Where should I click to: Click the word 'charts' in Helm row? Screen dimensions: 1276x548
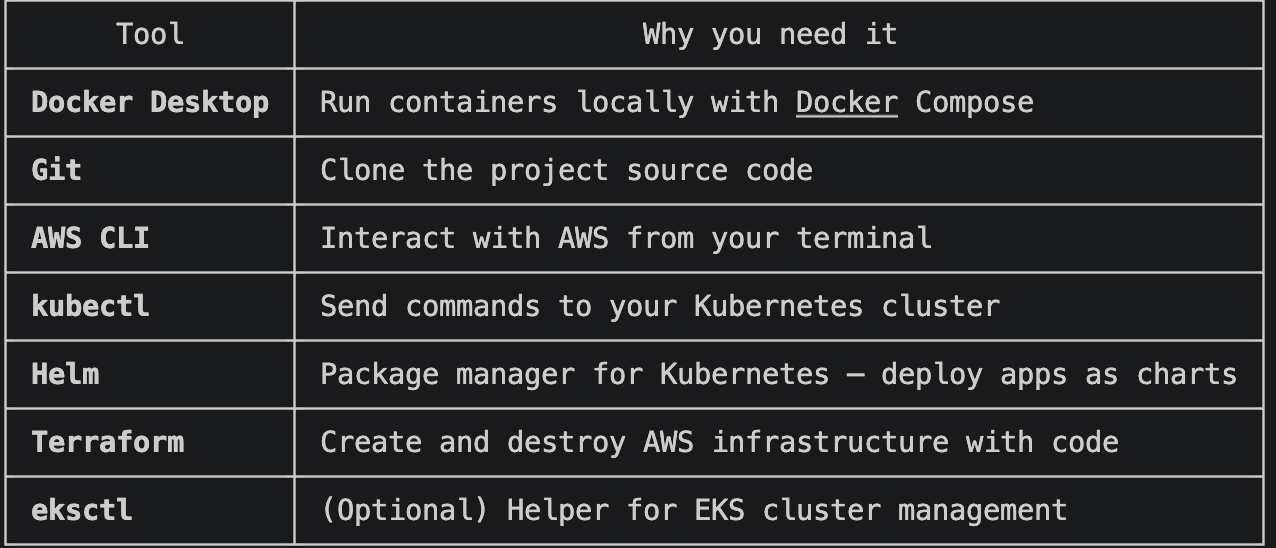[x=1187, y=374]
